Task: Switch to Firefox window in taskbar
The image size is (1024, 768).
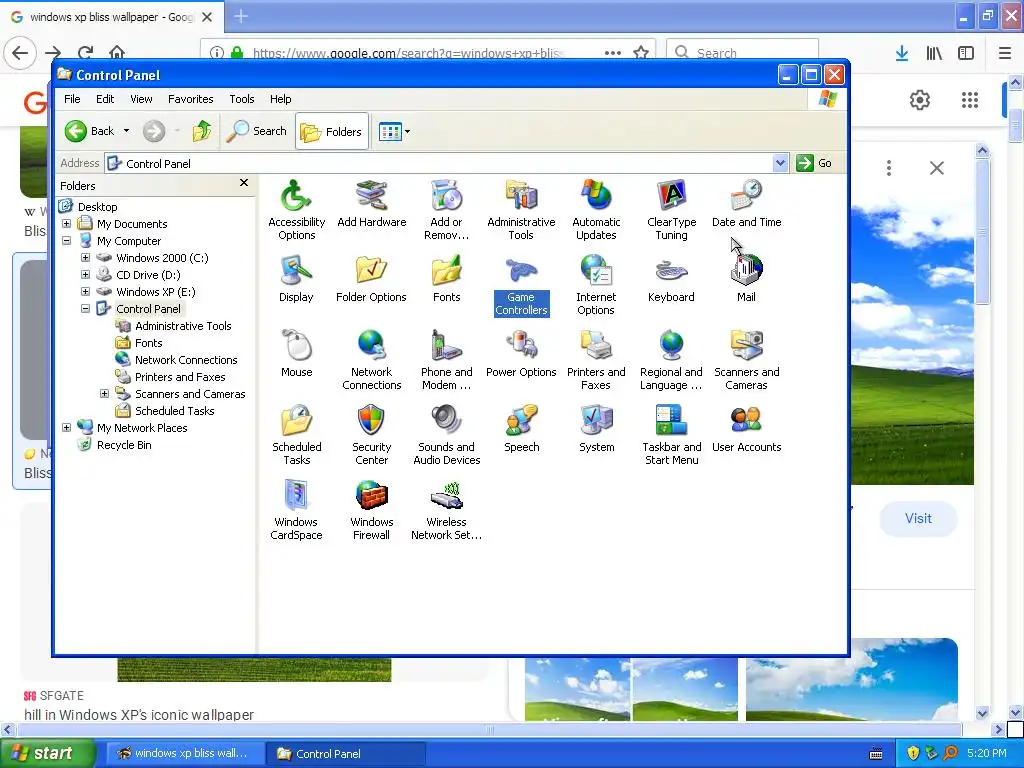Action: click(183, 754)
